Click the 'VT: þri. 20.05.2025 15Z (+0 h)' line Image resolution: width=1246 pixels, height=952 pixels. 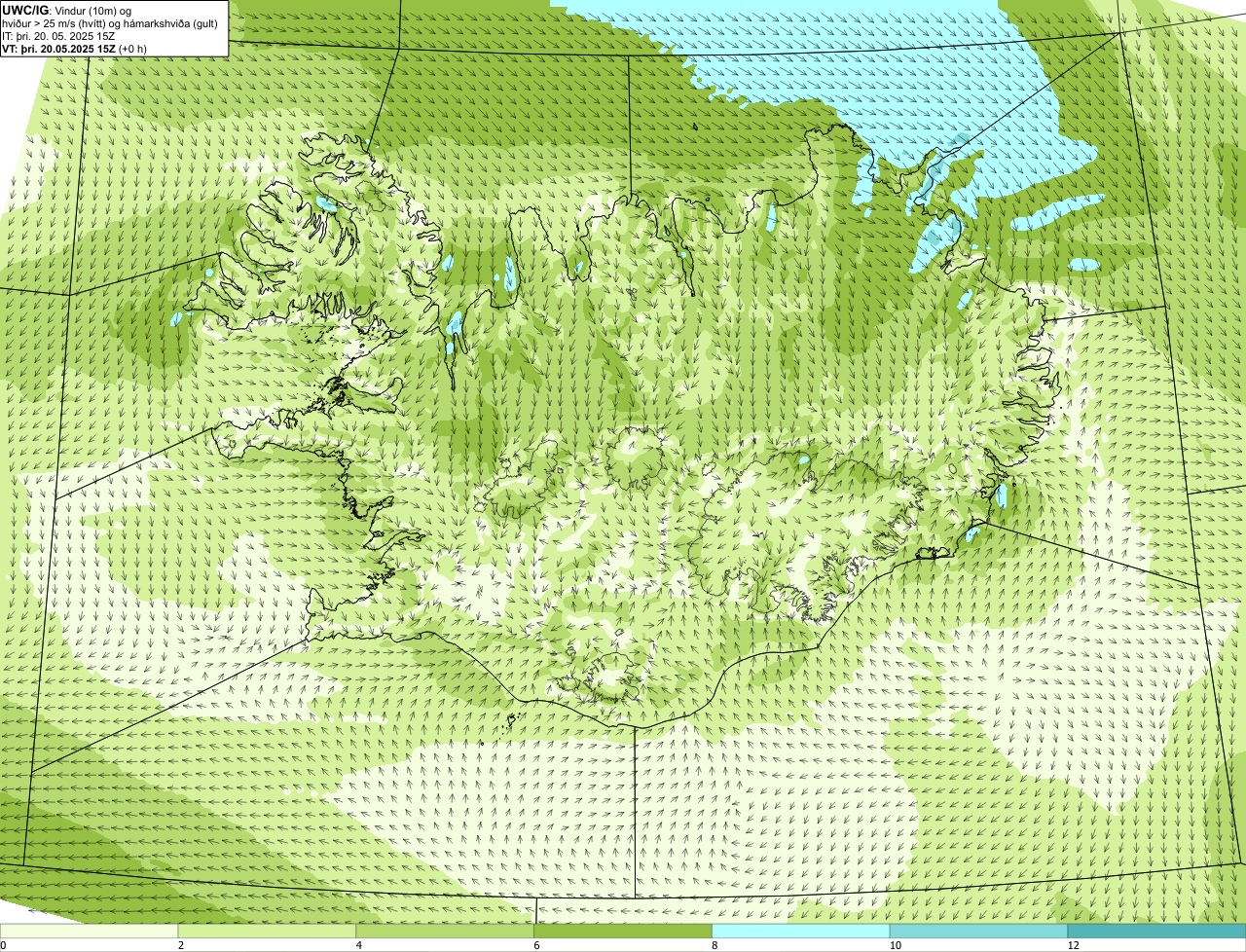(75, 49)
